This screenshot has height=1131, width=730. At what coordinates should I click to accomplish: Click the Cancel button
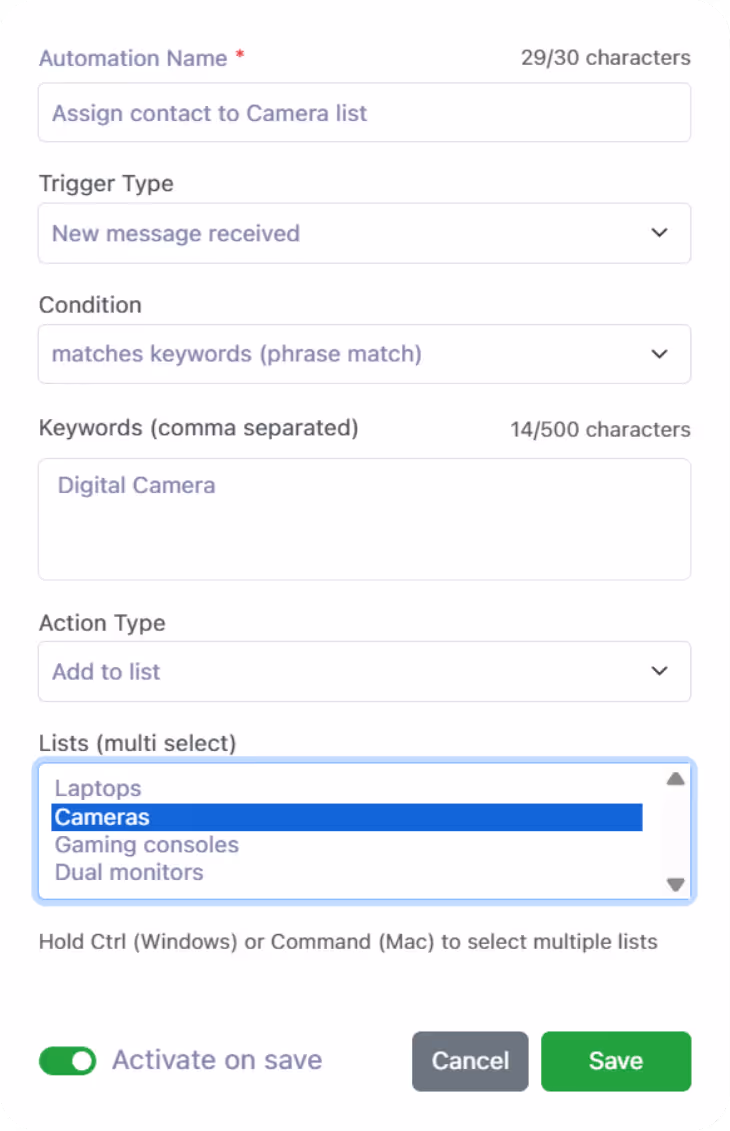tap(470, 1060)
